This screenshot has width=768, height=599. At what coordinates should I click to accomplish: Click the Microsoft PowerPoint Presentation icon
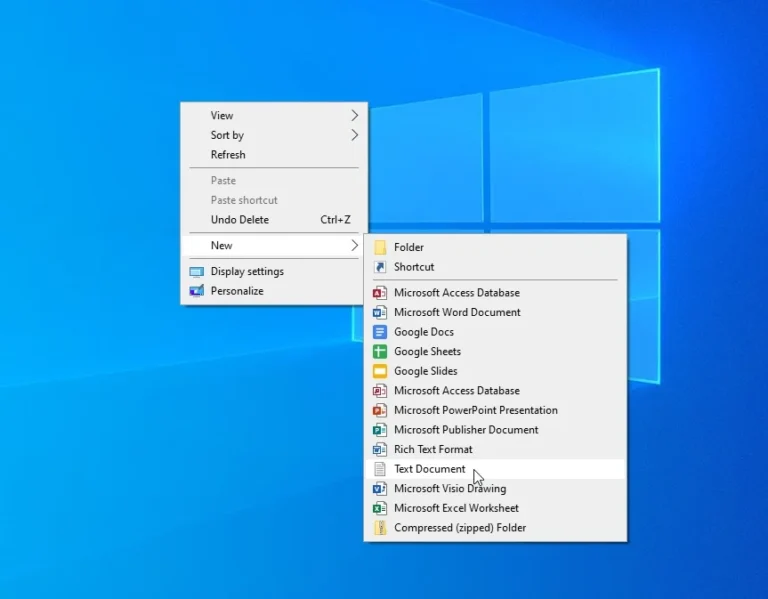[380, 410]
